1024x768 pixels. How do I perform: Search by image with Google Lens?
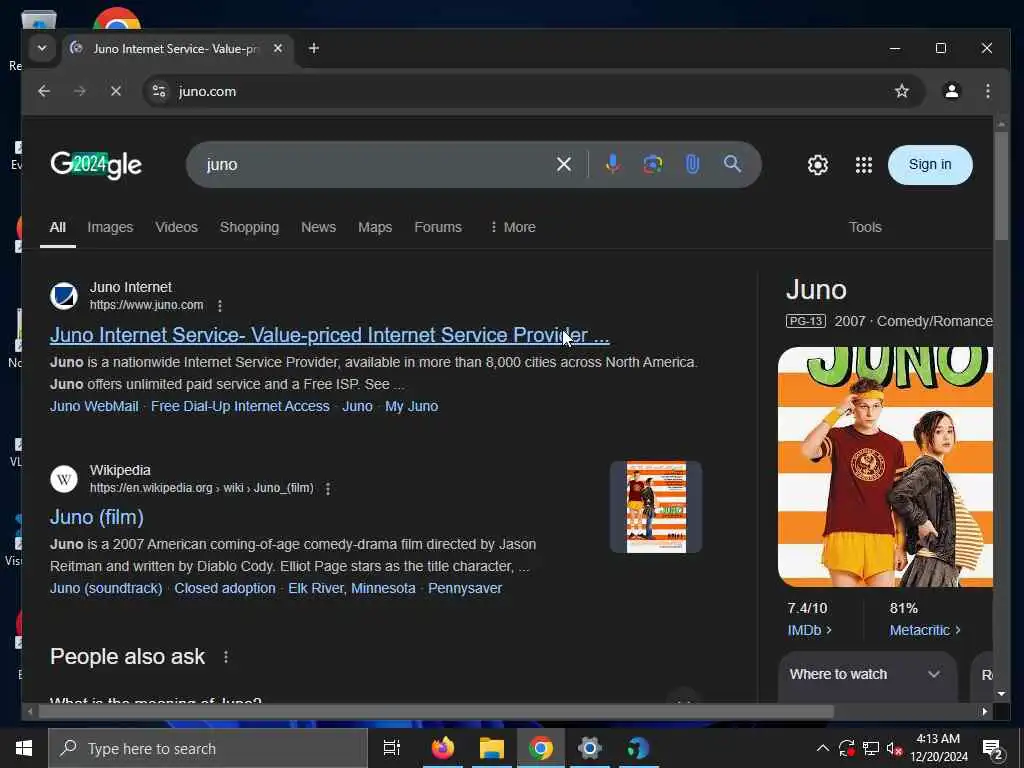click(x=652, y=164)
